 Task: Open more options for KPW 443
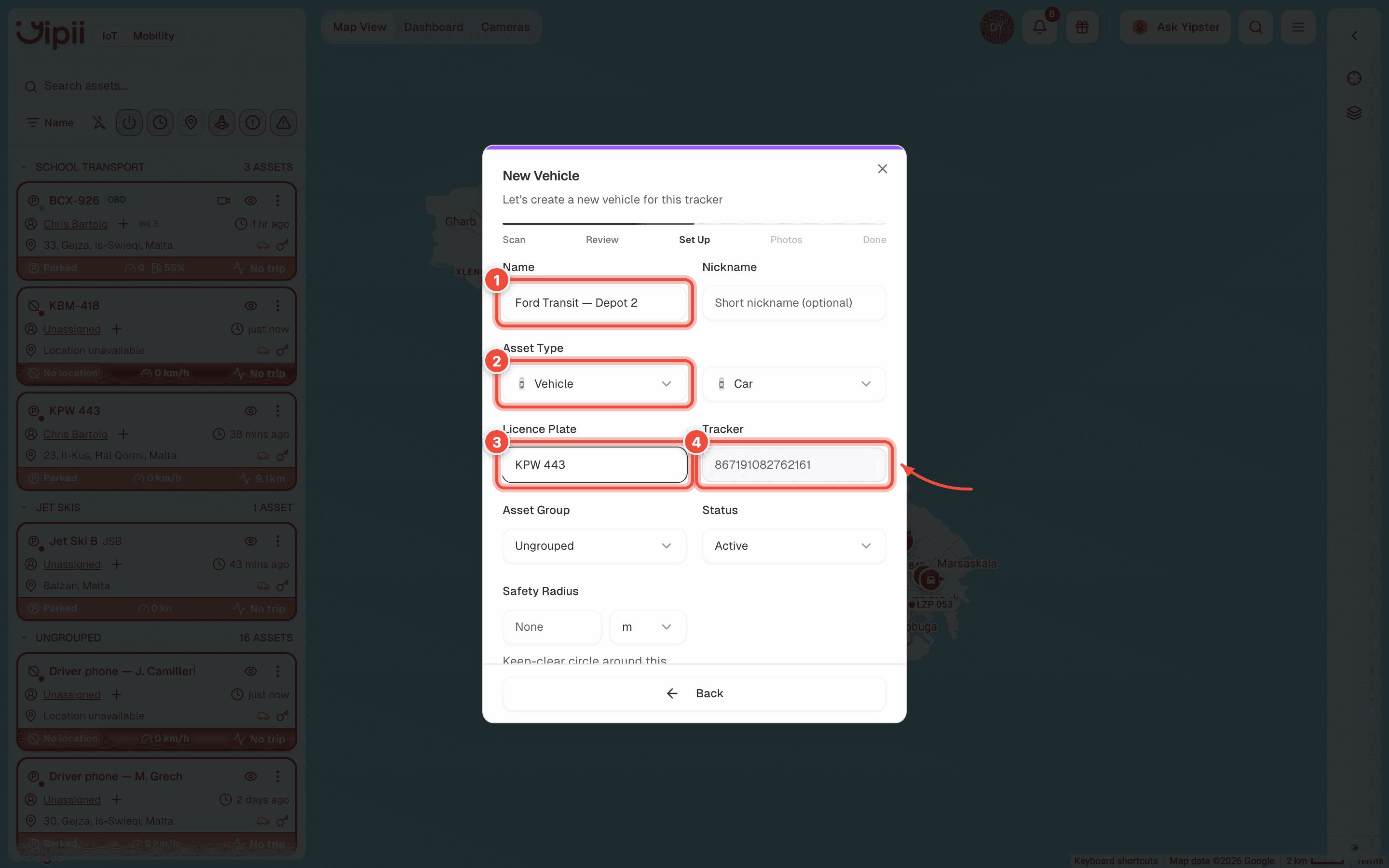click(278, 411)
